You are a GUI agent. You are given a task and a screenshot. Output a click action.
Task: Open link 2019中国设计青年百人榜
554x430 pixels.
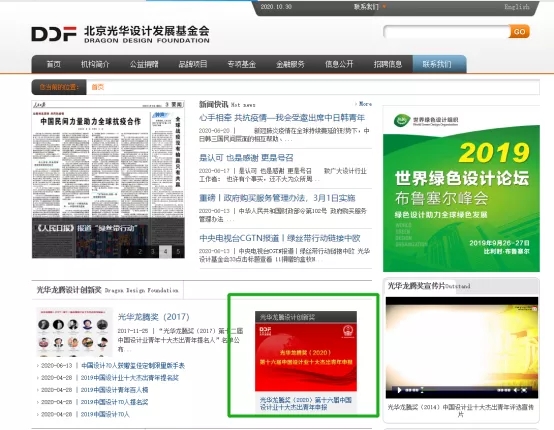click(114, 390)
